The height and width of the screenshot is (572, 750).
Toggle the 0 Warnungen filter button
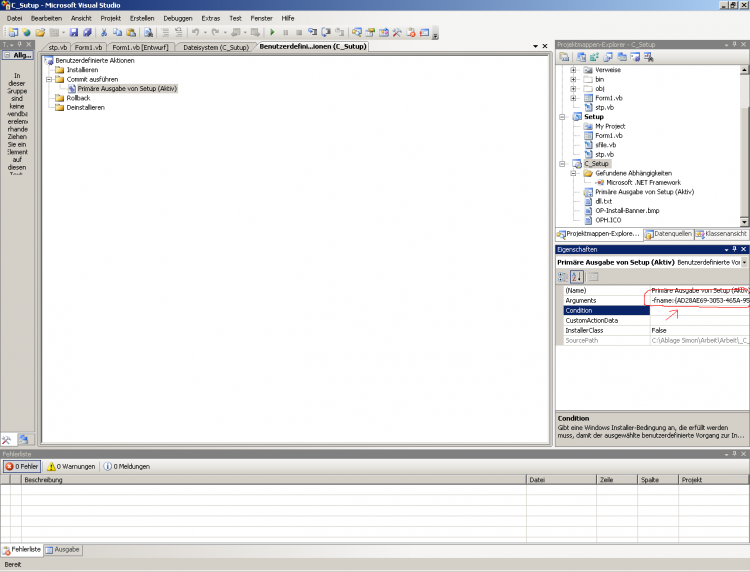(x=71, y=466)
